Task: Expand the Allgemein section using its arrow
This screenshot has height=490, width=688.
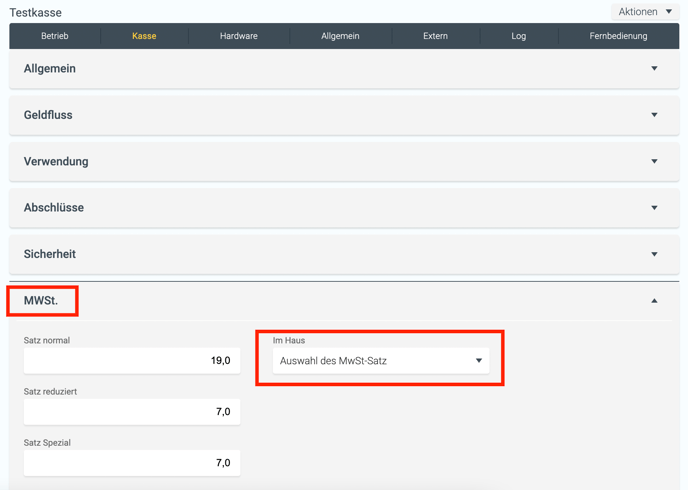Action: click(x=655, y=69)
